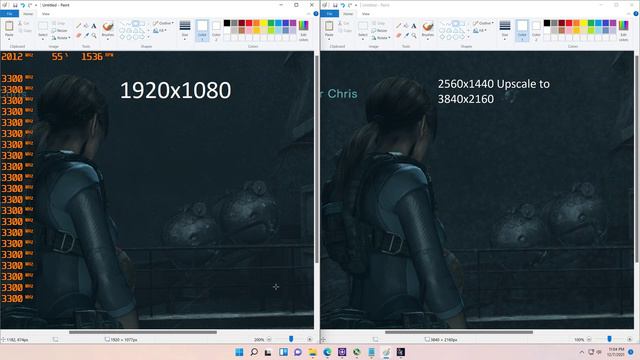Switch to the View tab in left Paint window
The image size is (640, 360).
click(46, 14)
